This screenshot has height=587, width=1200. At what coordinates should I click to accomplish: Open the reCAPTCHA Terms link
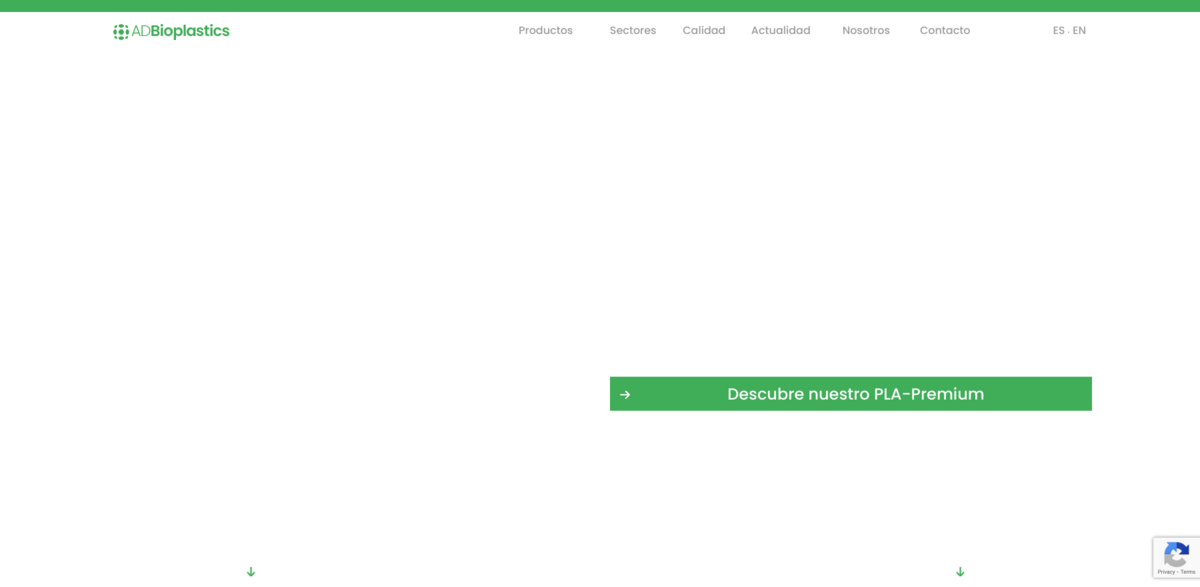pos(1188,572)
